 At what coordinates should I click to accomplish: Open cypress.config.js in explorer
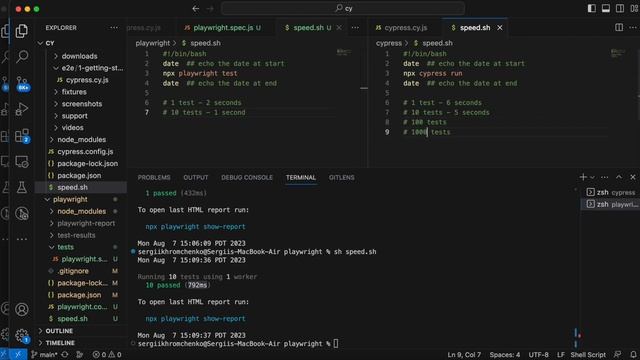click(x=81, y=151)
